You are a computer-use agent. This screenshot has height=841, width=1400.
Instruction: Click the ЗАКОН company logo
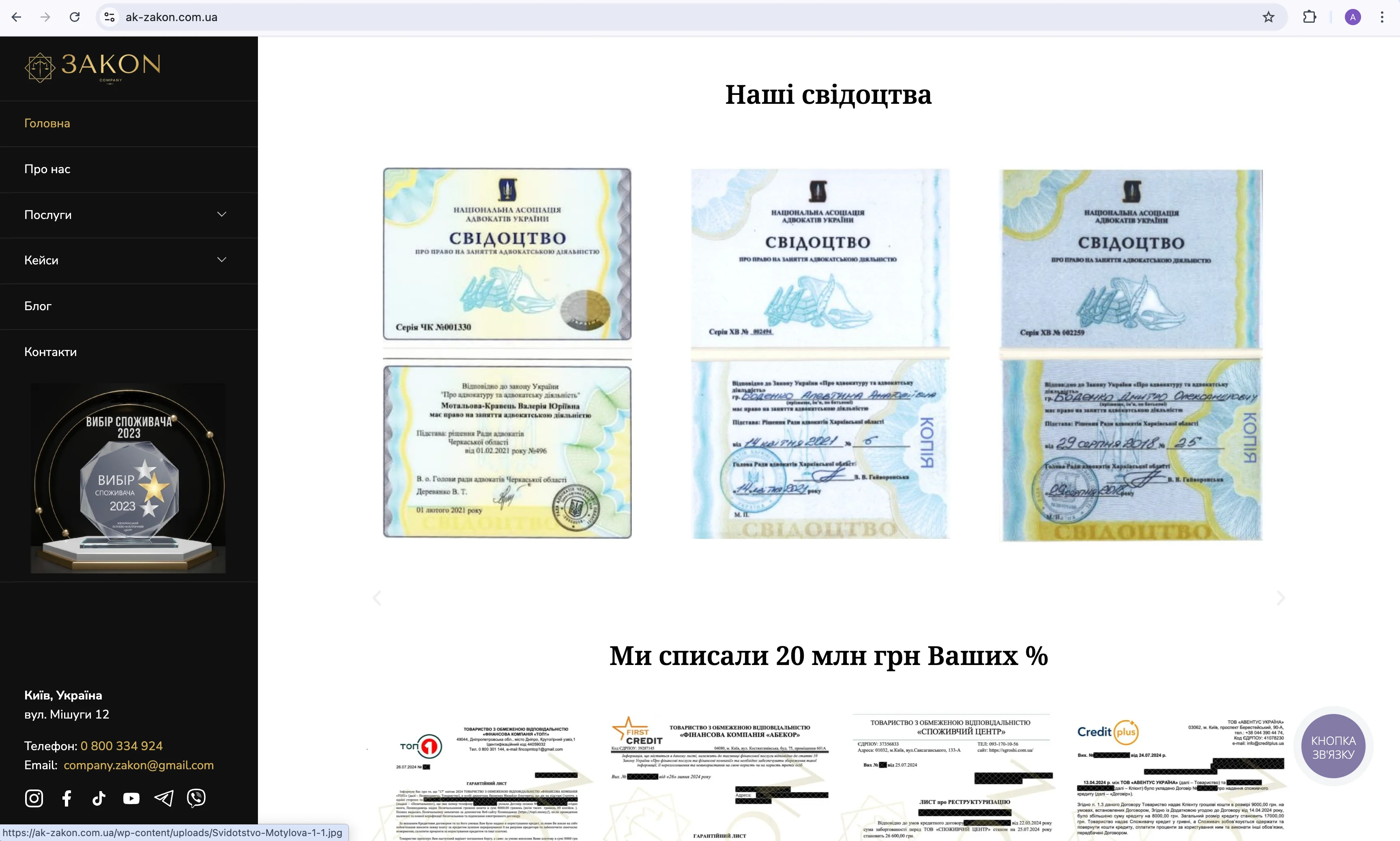[92, 68]
